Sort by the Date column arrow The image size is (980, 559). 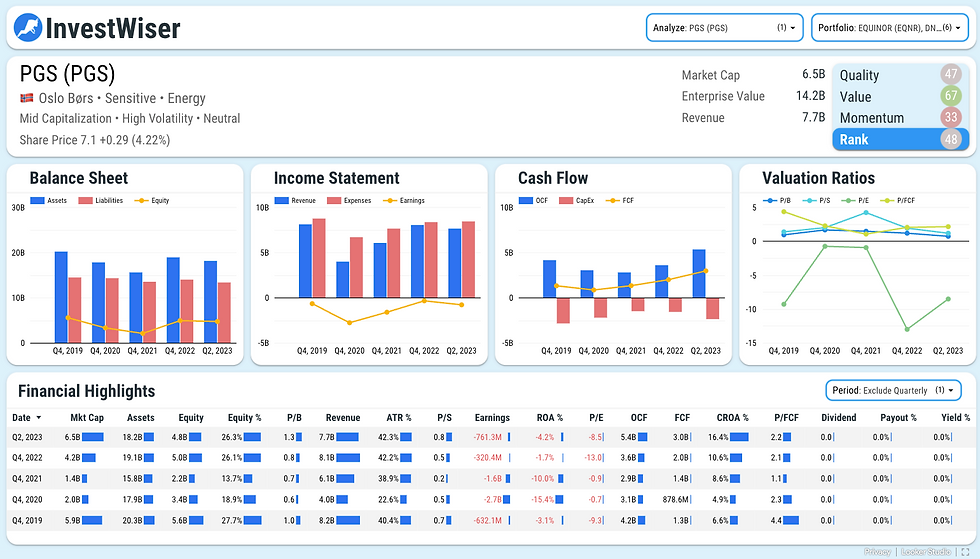(x=39, y=418)
